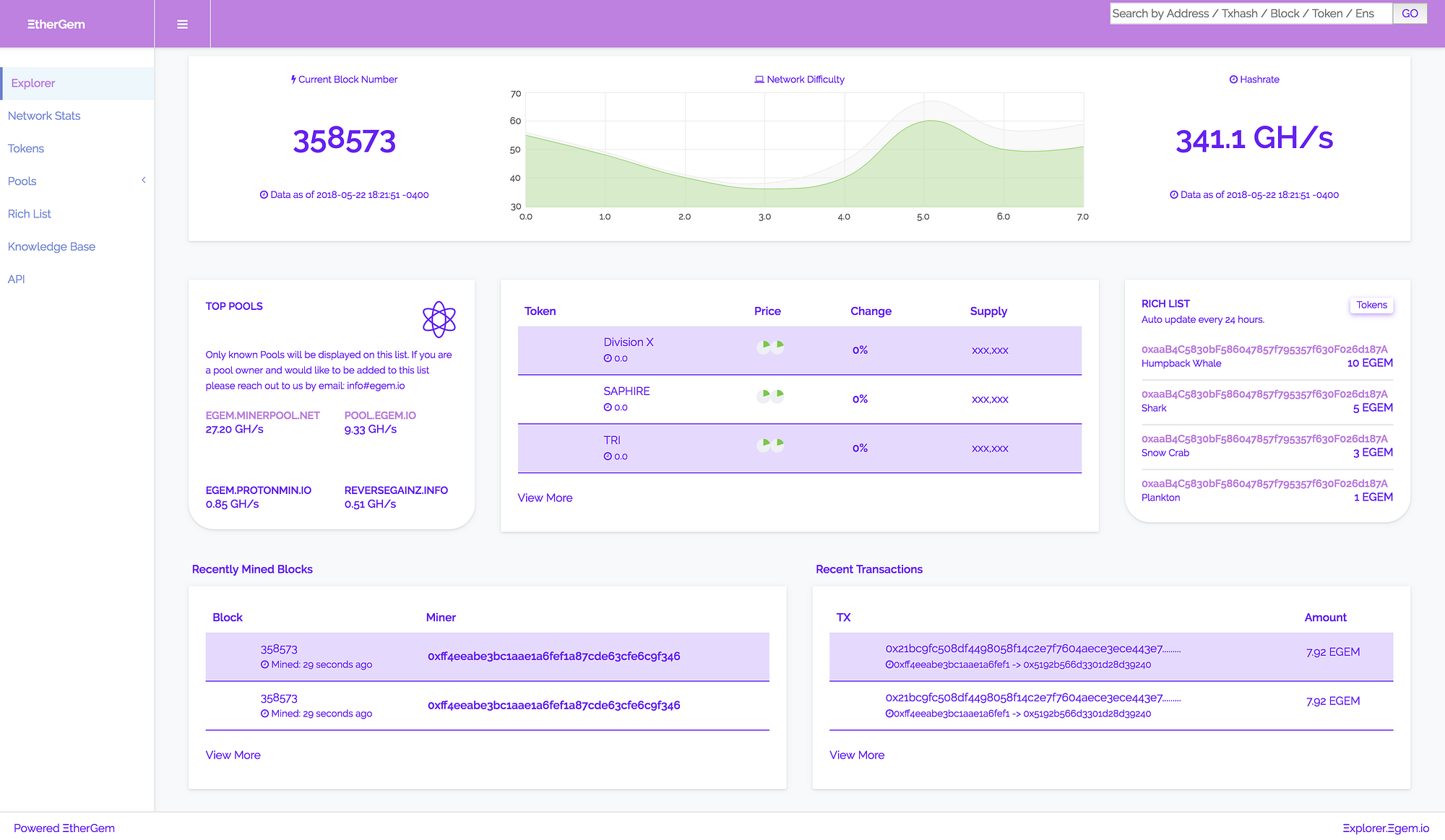This screenshot has width=1445, height=840.
Task: Click View More under token table
Action: point(545,498)
